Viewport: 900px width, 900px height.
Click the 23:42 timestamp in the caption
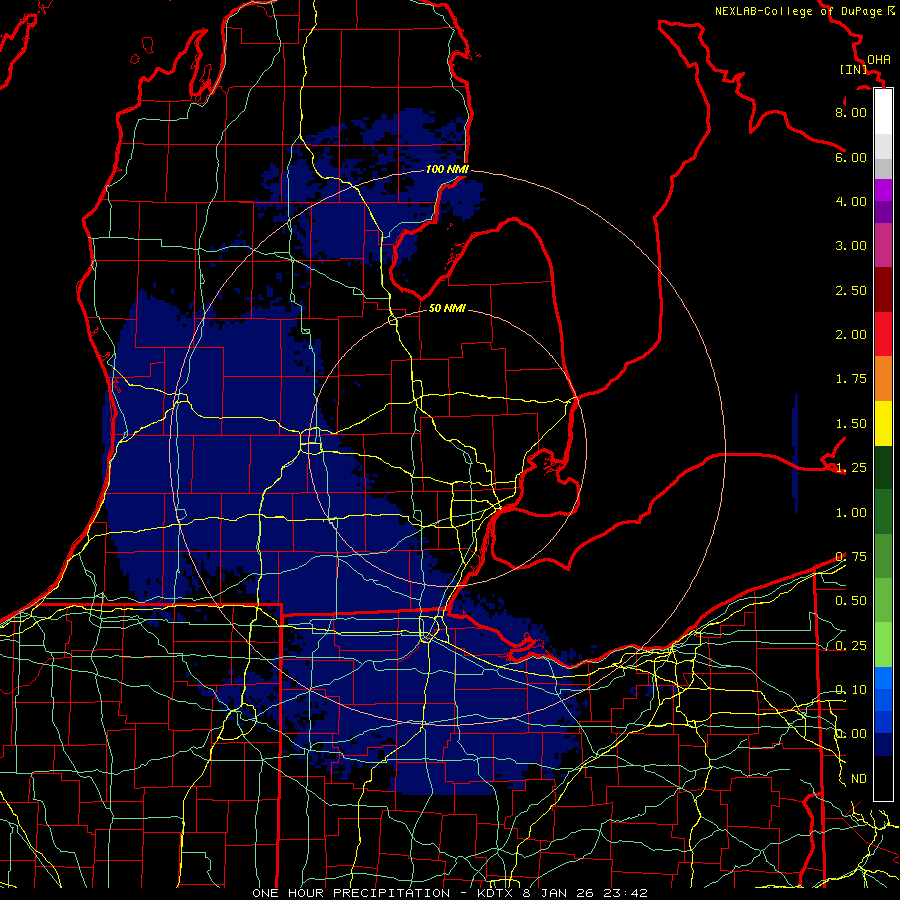(x=624, y=893)
